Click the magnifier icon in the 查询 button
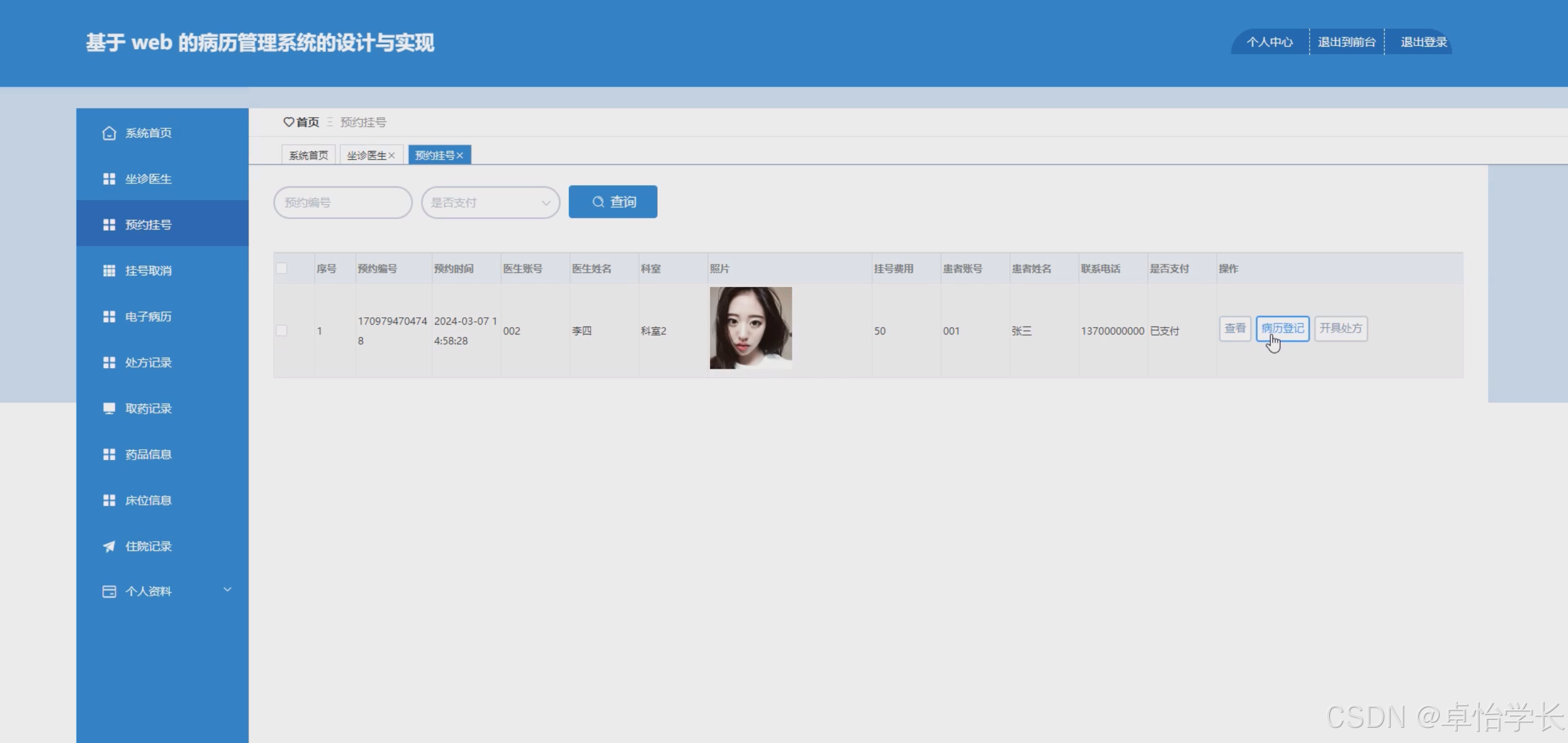1568x743 pixels. click(x=598, y=202)
